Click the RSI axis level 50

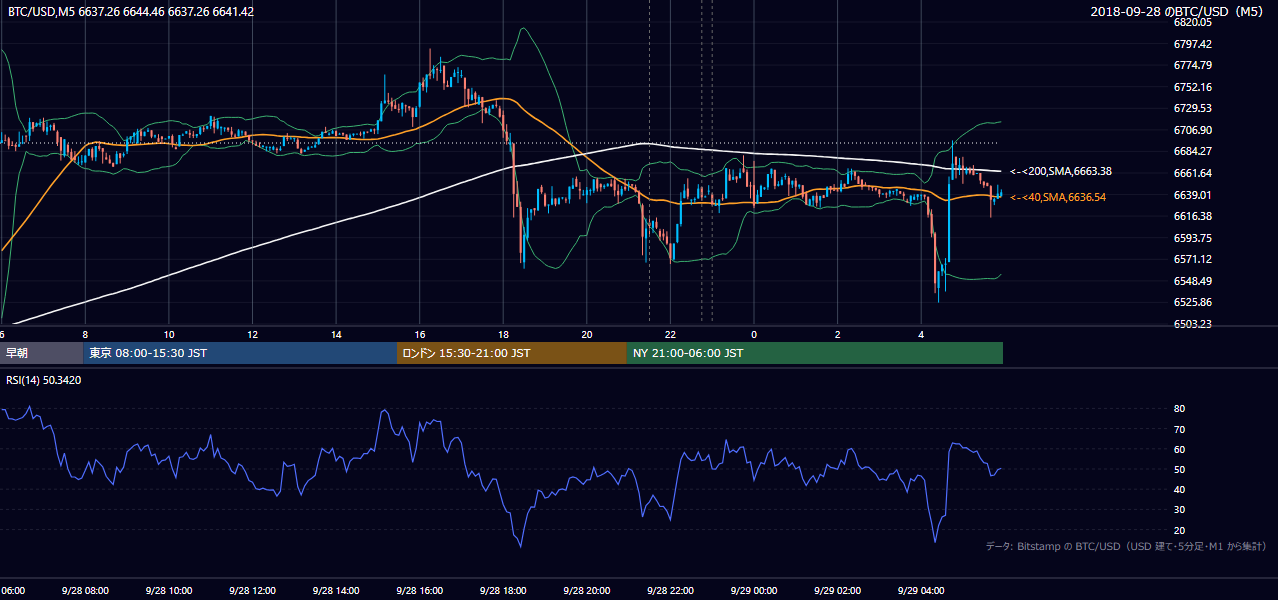1179,469
